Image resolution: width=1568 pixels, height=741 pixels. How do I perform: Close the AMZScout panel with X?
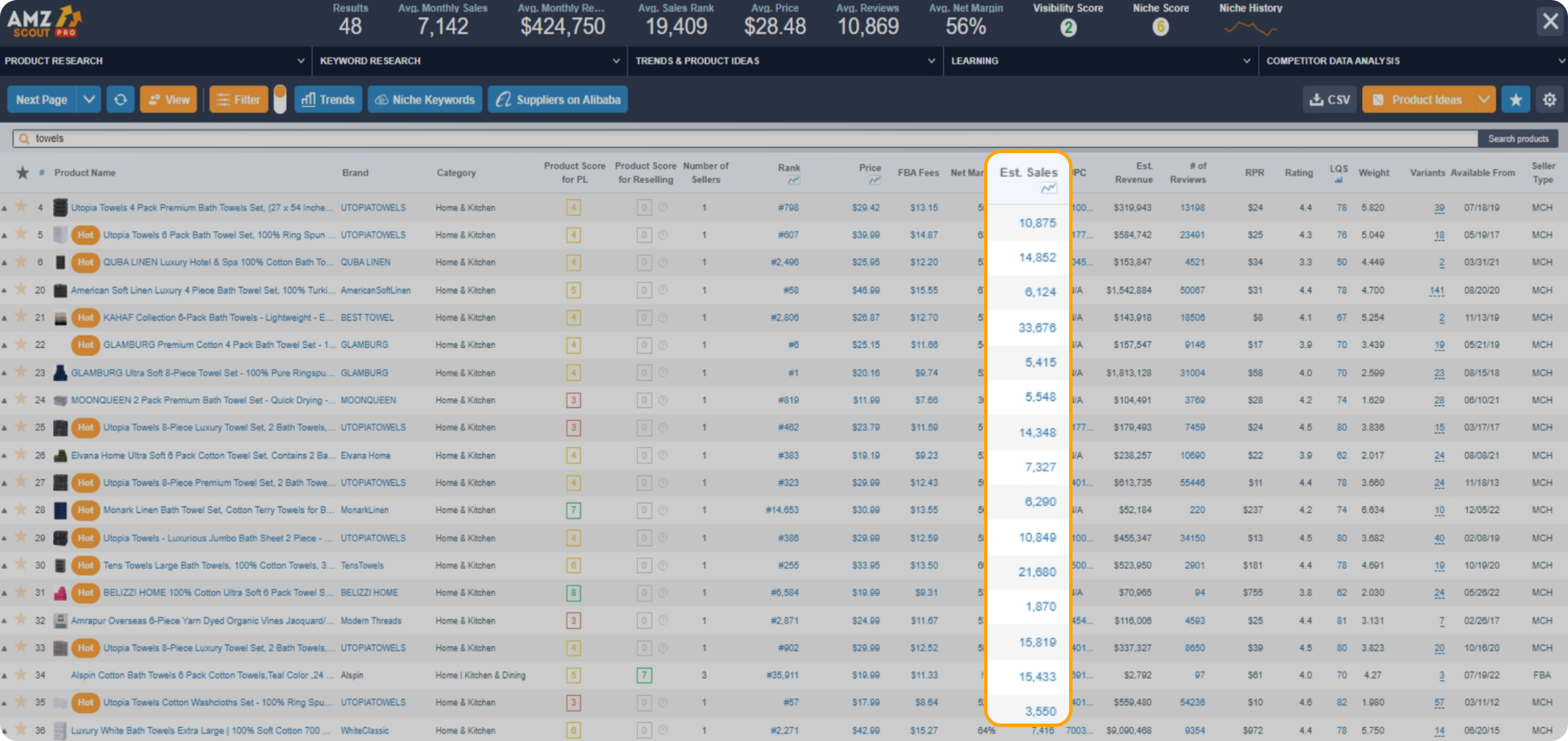[x=1550, y=21]
